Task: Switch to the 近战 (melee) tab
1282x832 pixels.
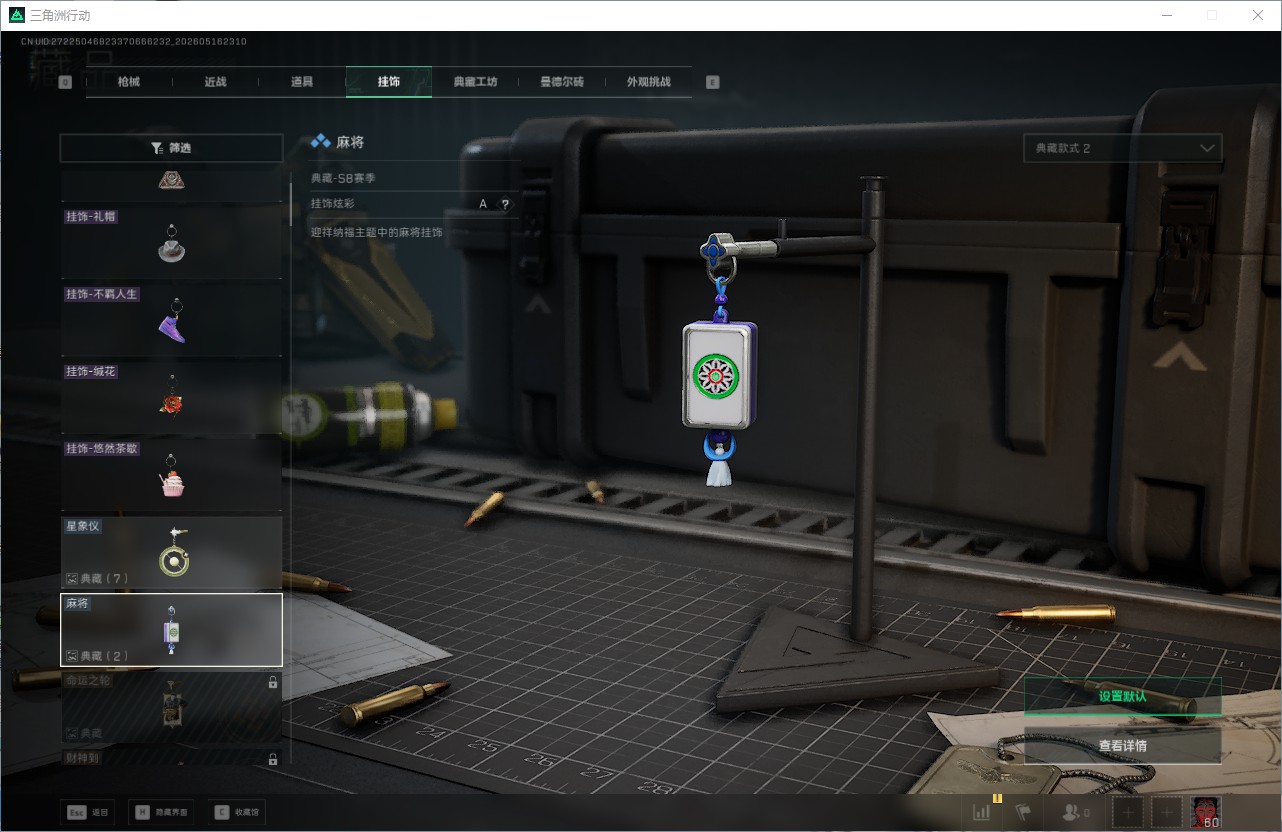Action: tap(215, 82)
